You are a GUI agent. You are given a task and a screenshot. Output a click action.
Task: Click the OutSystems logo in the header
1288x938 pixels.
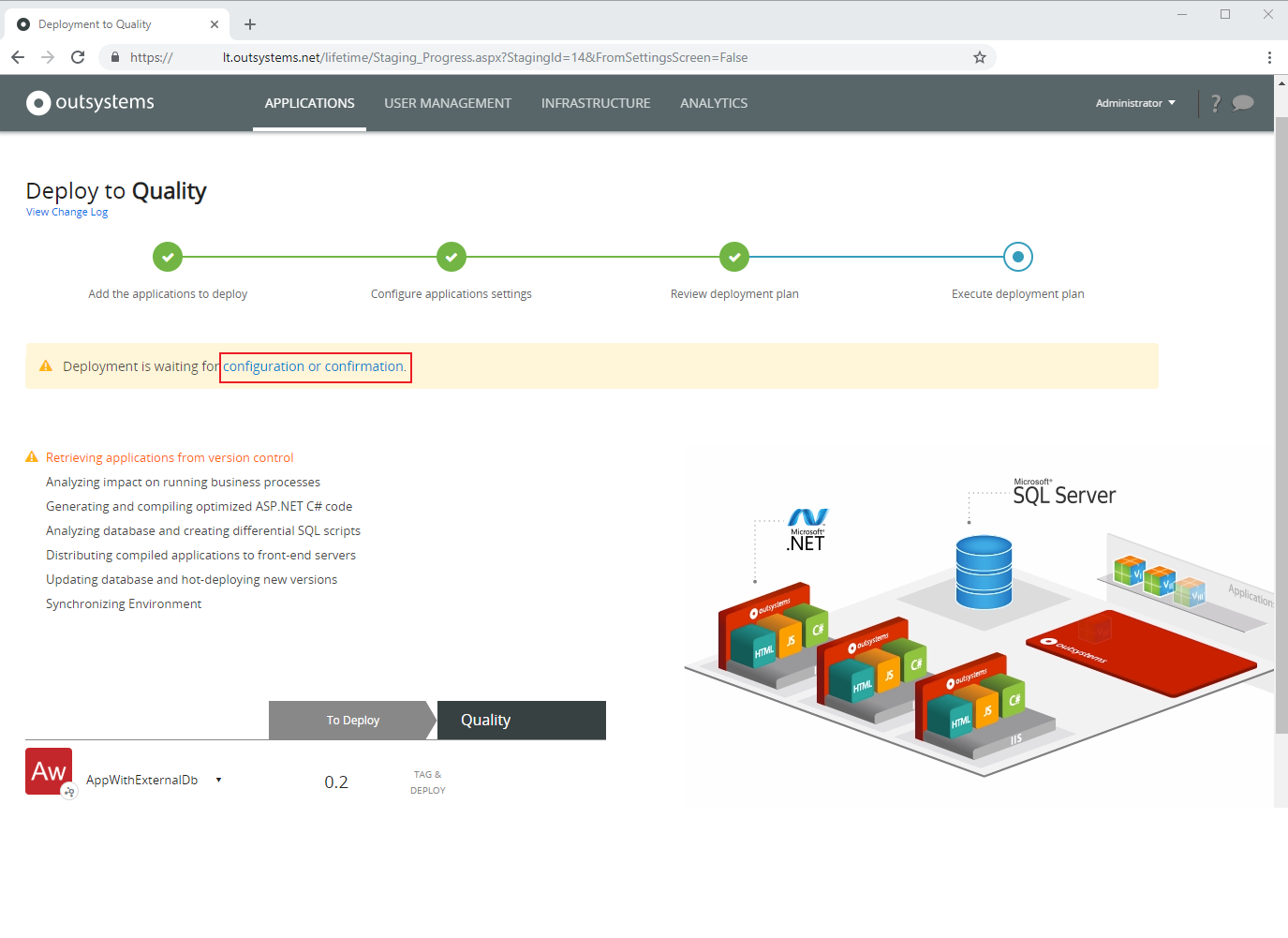click(89, 103)
